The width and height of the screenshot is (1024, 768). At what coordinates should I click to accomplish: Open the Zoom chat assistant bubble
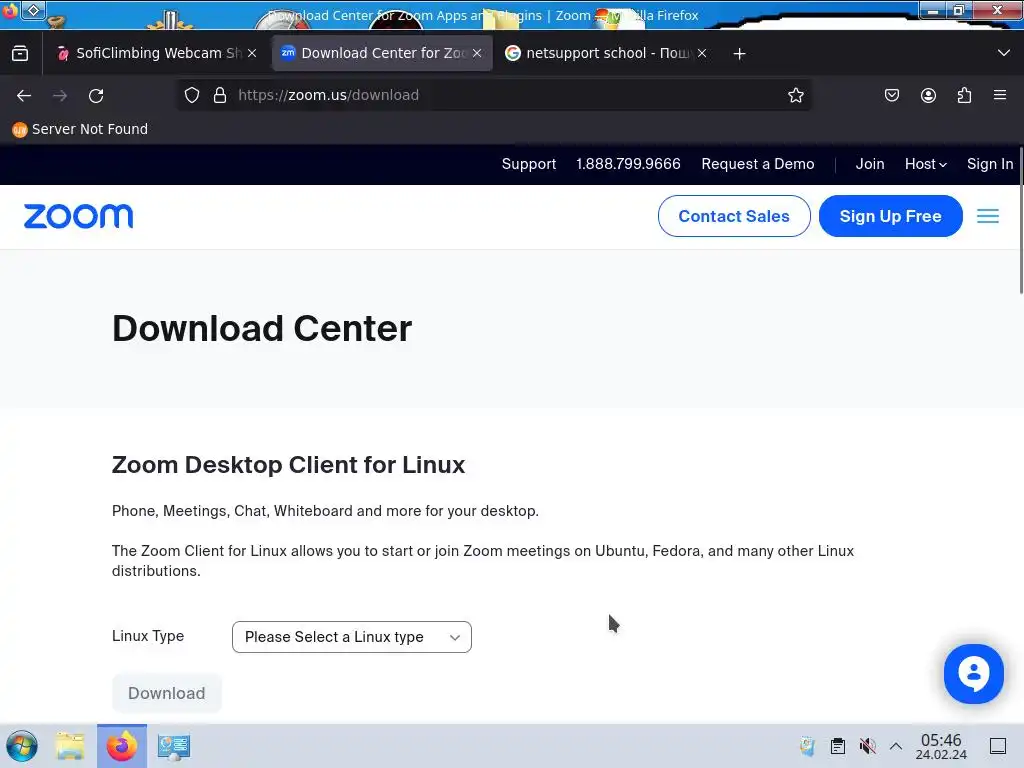pyautogui.click(x=974, y=674)
